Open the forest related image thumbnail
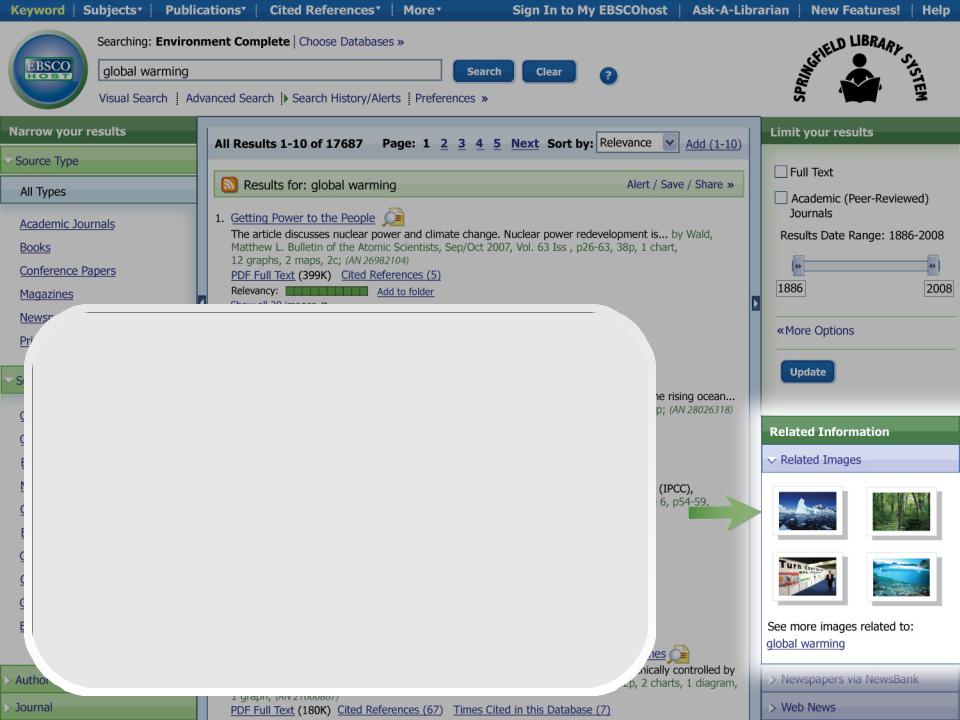The height and width of the screenshot is (720, 960). coord(901,511)
